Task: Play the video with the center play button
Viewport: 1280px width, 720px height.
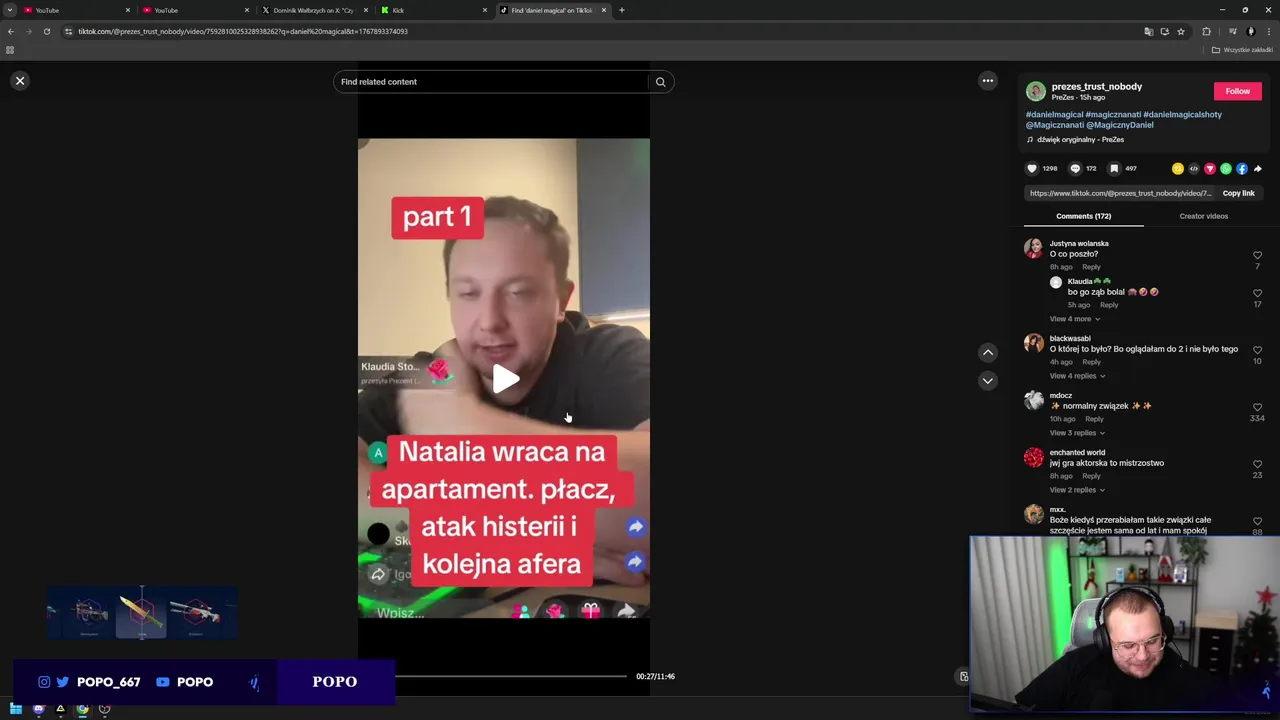Action: (x=505, y=379)
